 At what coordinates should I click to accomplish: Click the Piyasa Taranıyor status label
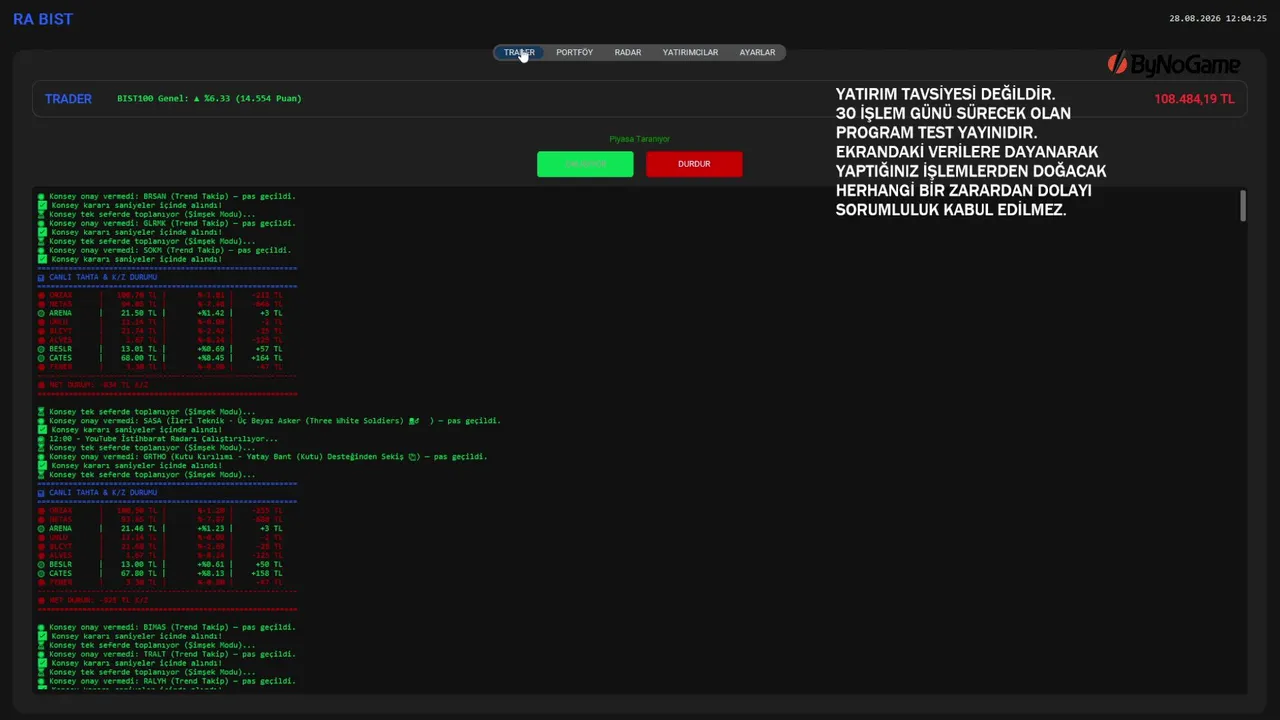point(639,139)
